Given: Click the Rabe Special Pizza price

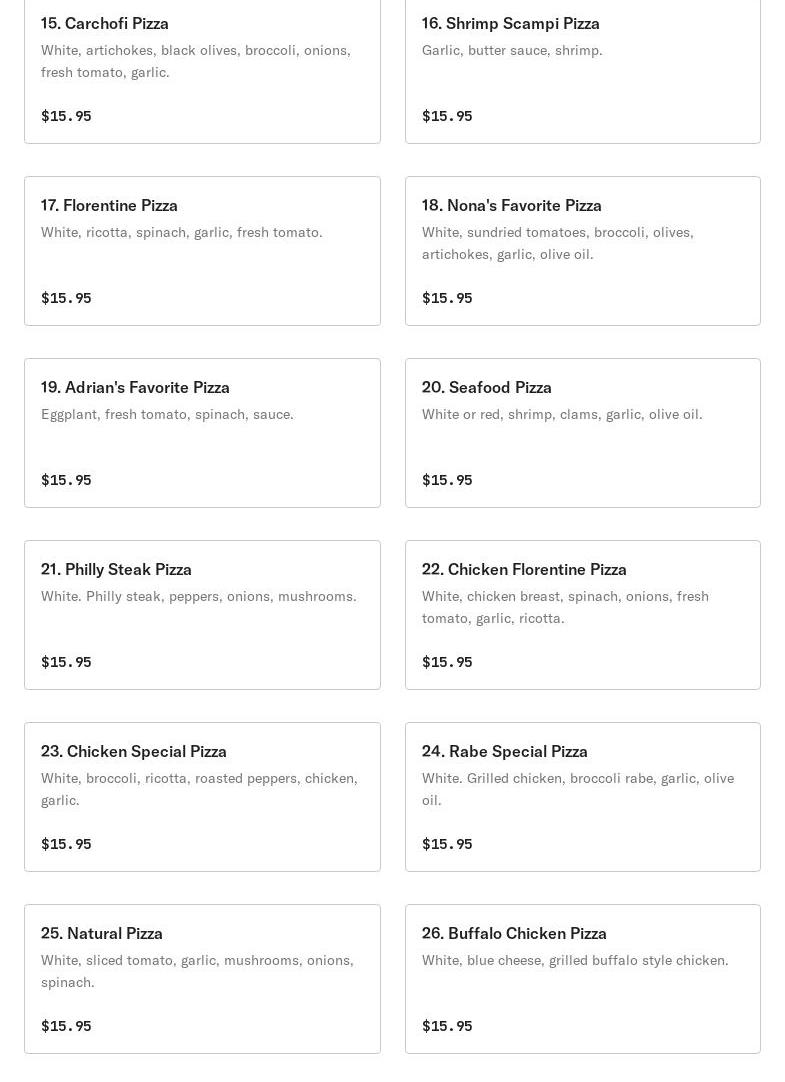Looking at the screenshot, I should pyautogui.click(x=447, y=844).
